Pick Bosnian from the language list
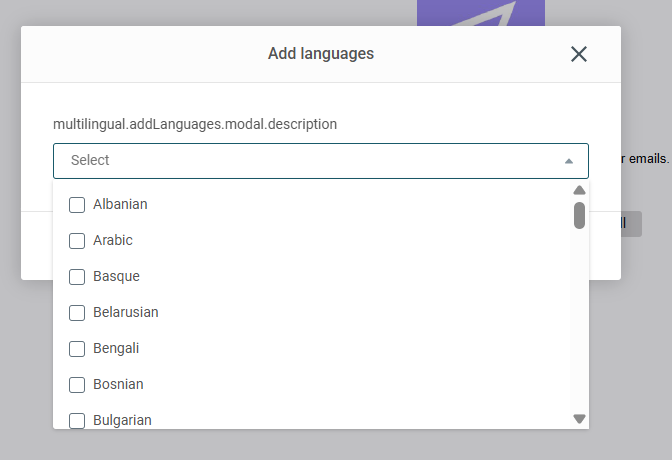This screenshot has width=672, height=460. coord(118,384)
